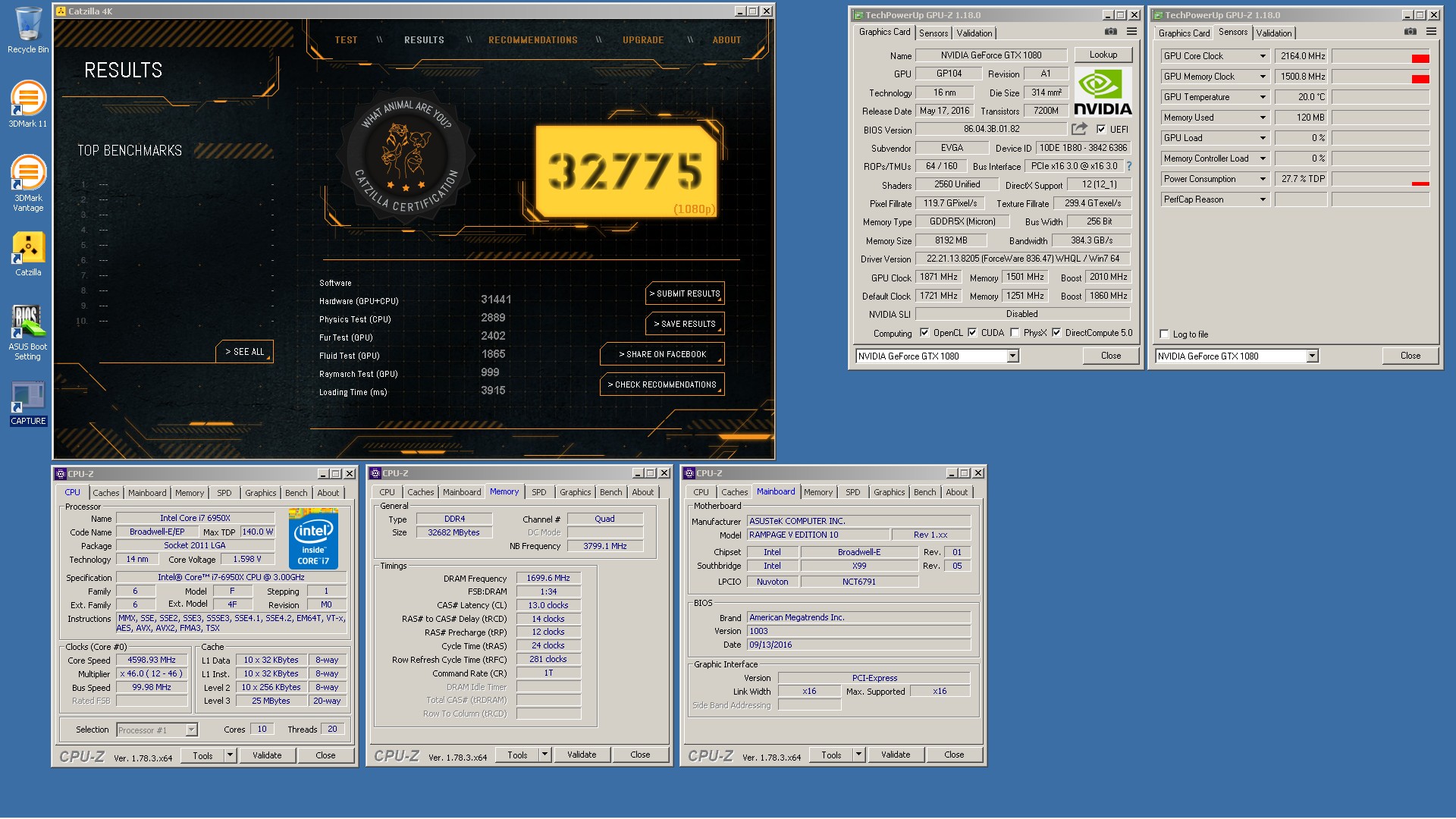1456x819 pixels.
Task: Toggle the PhysX checkbox
Action: [x=1015, y=333]
